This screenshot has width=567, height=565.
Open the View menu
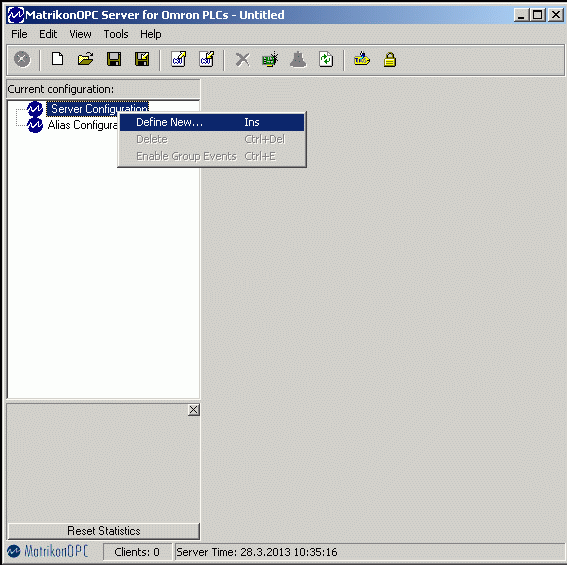click(80, 34)
